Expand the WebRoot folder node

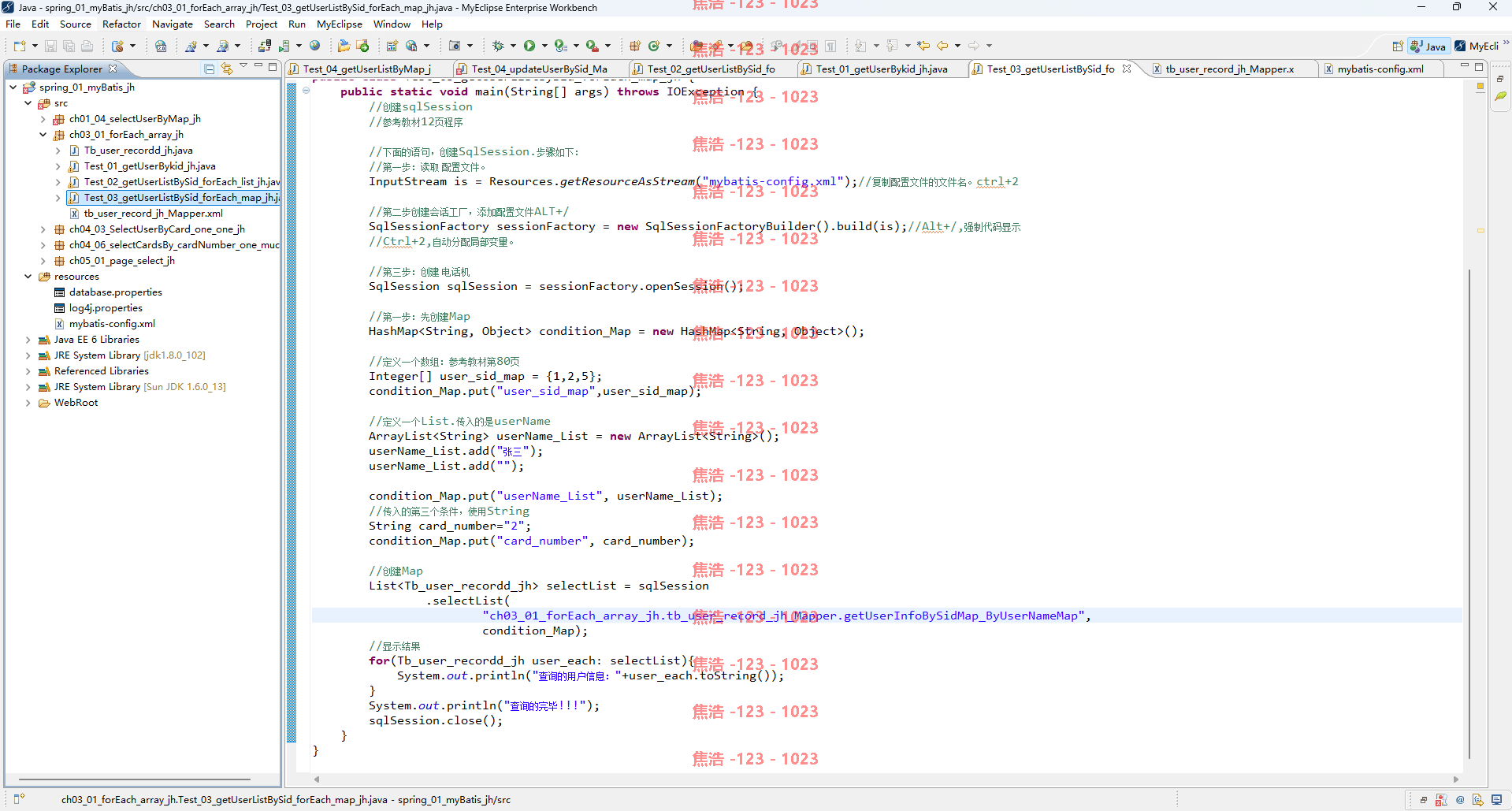pyautogui.click(x=28, y=403)
